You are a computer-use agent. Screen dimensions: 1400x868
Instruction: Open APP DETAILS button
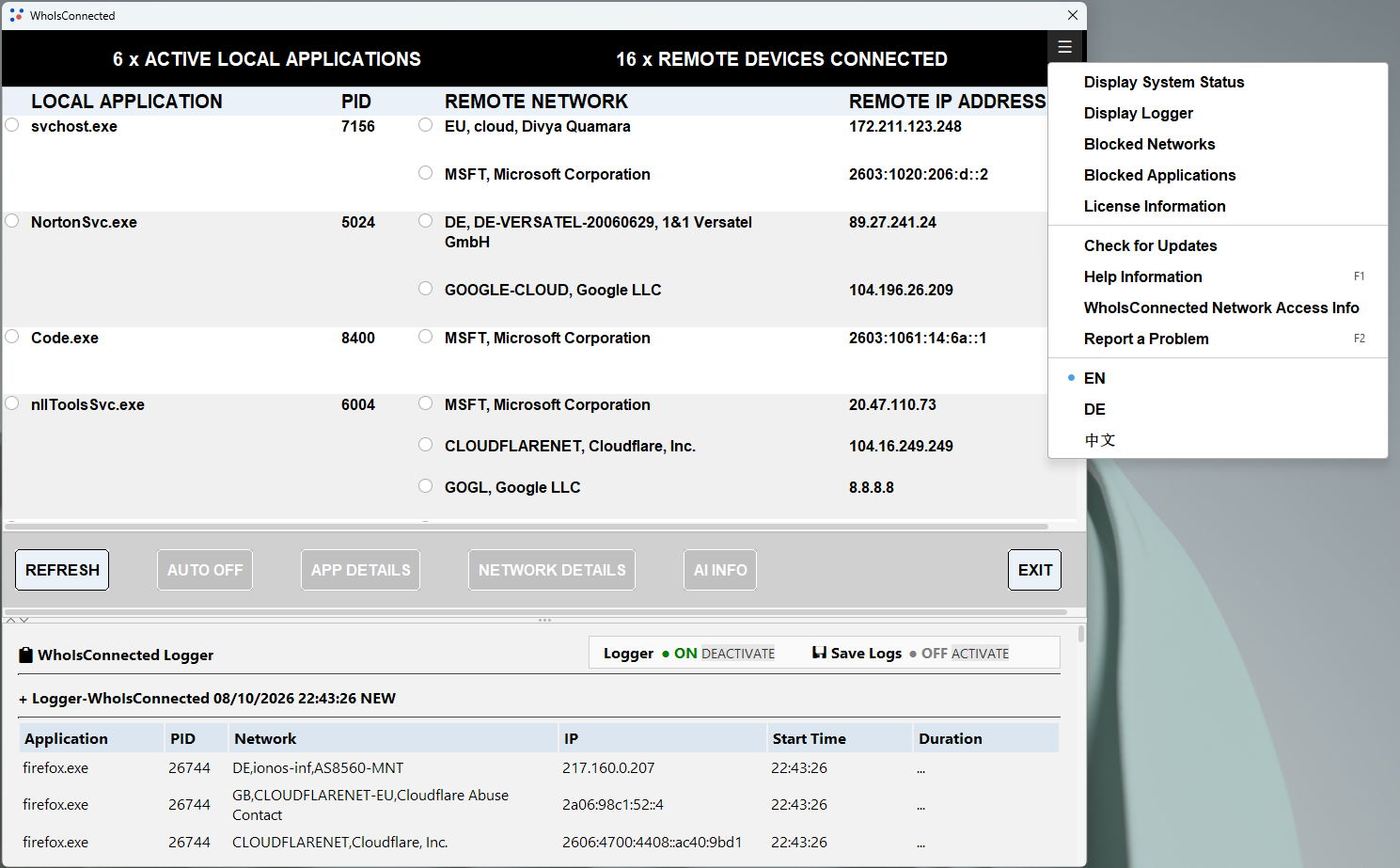[360, 570]
